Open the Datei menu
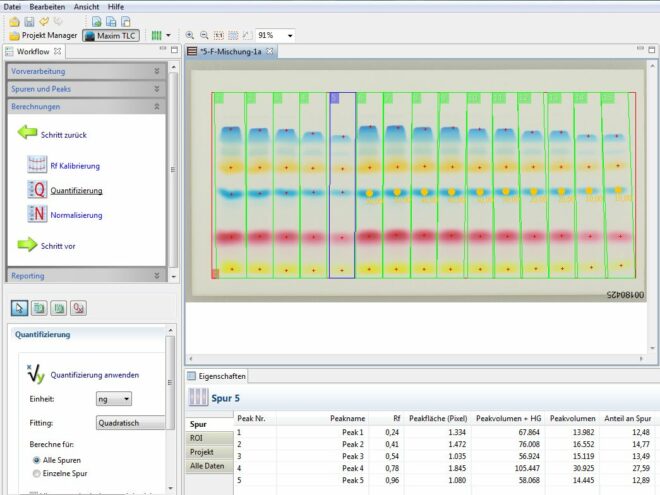The image size is (660, 495). (x=12, y=7)
